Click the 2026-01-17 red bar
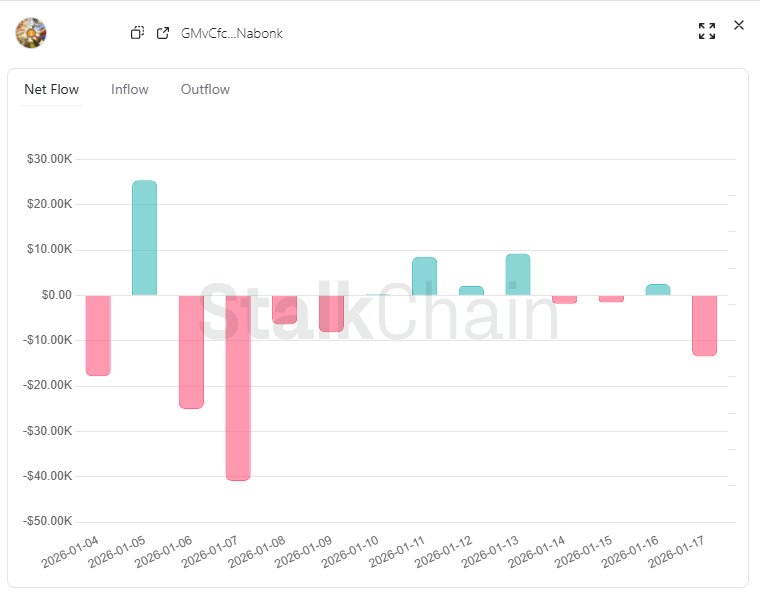Viewport: 760px width, 608px height. pyautogui.click(x=705, y=325)
